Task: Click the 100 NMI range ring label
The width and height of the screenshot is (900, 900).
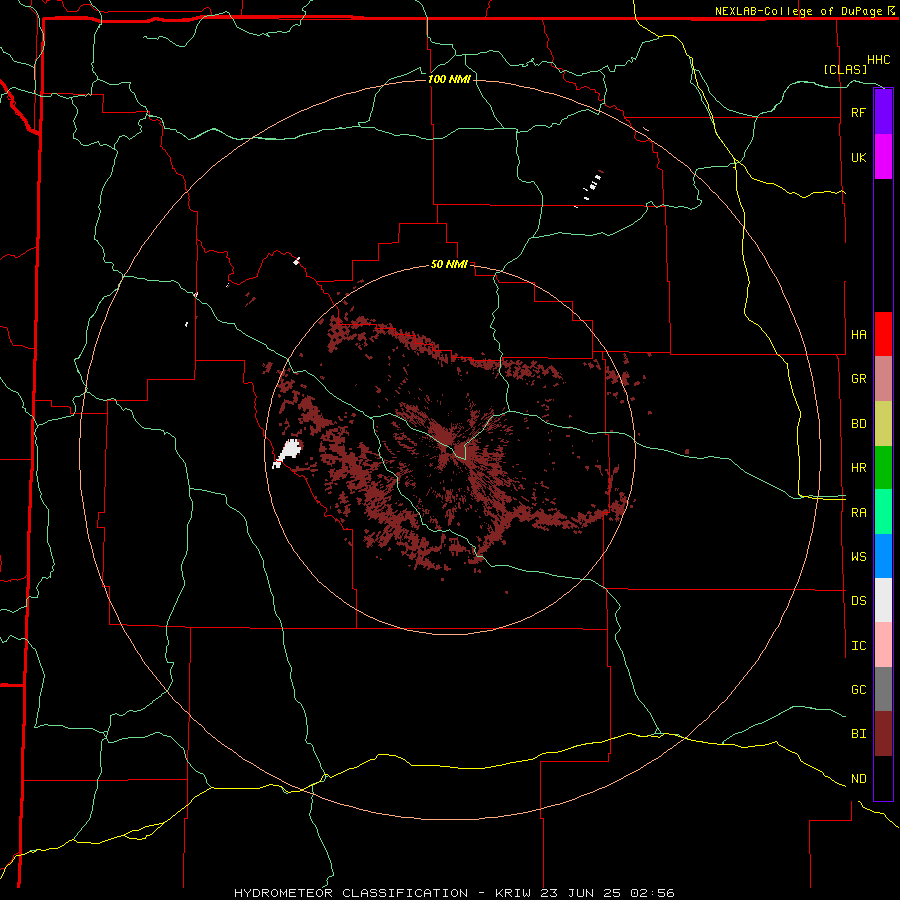Action: [x=449, y=79]
